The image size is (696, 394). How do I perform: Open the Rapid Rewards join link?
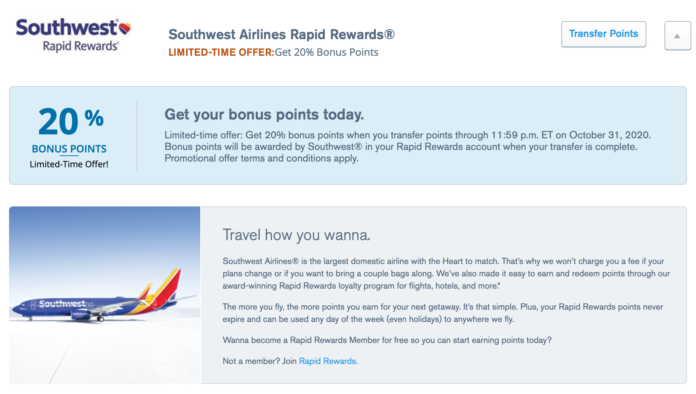(x=328, y=361)
